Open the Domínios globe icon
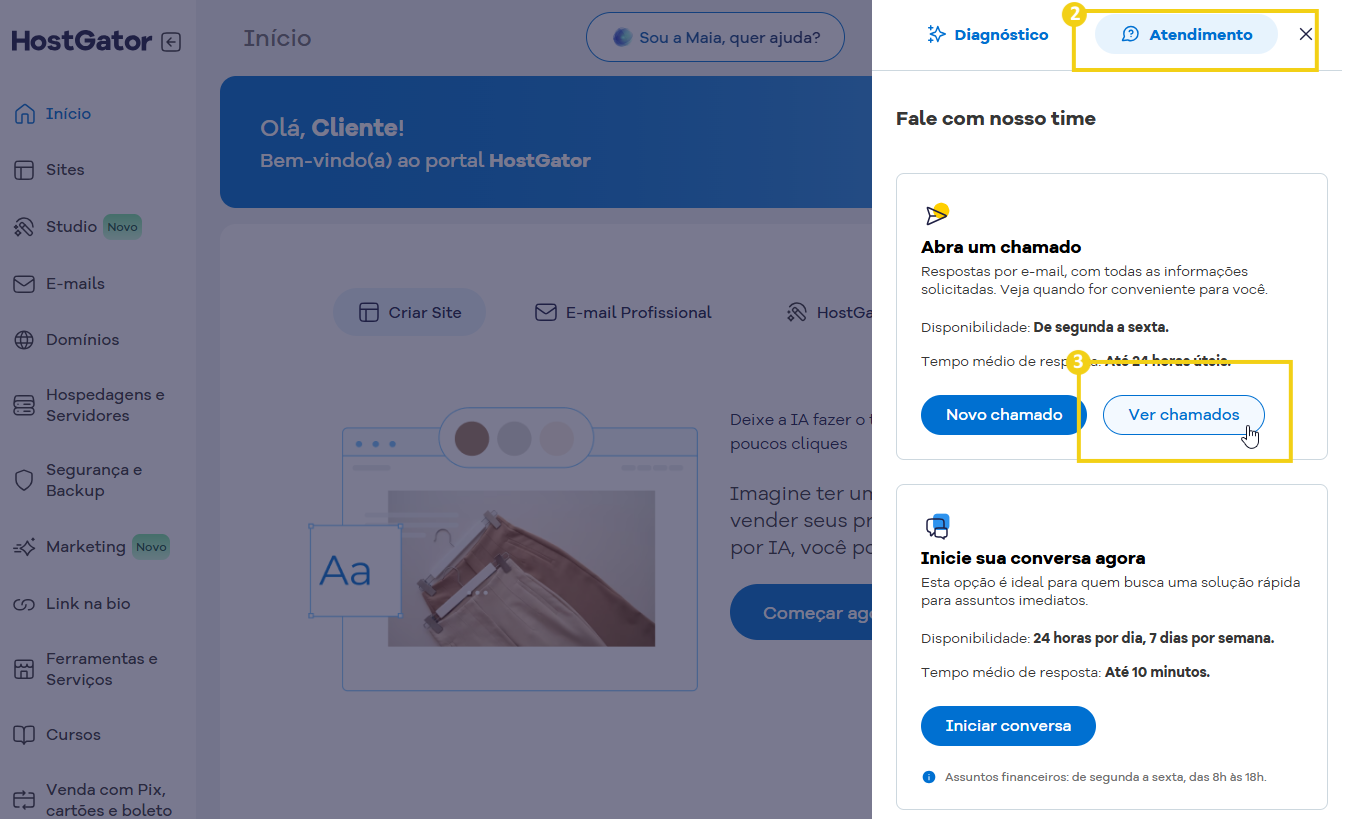Screen dimensions: 1346x819 (x=25, y=340)
